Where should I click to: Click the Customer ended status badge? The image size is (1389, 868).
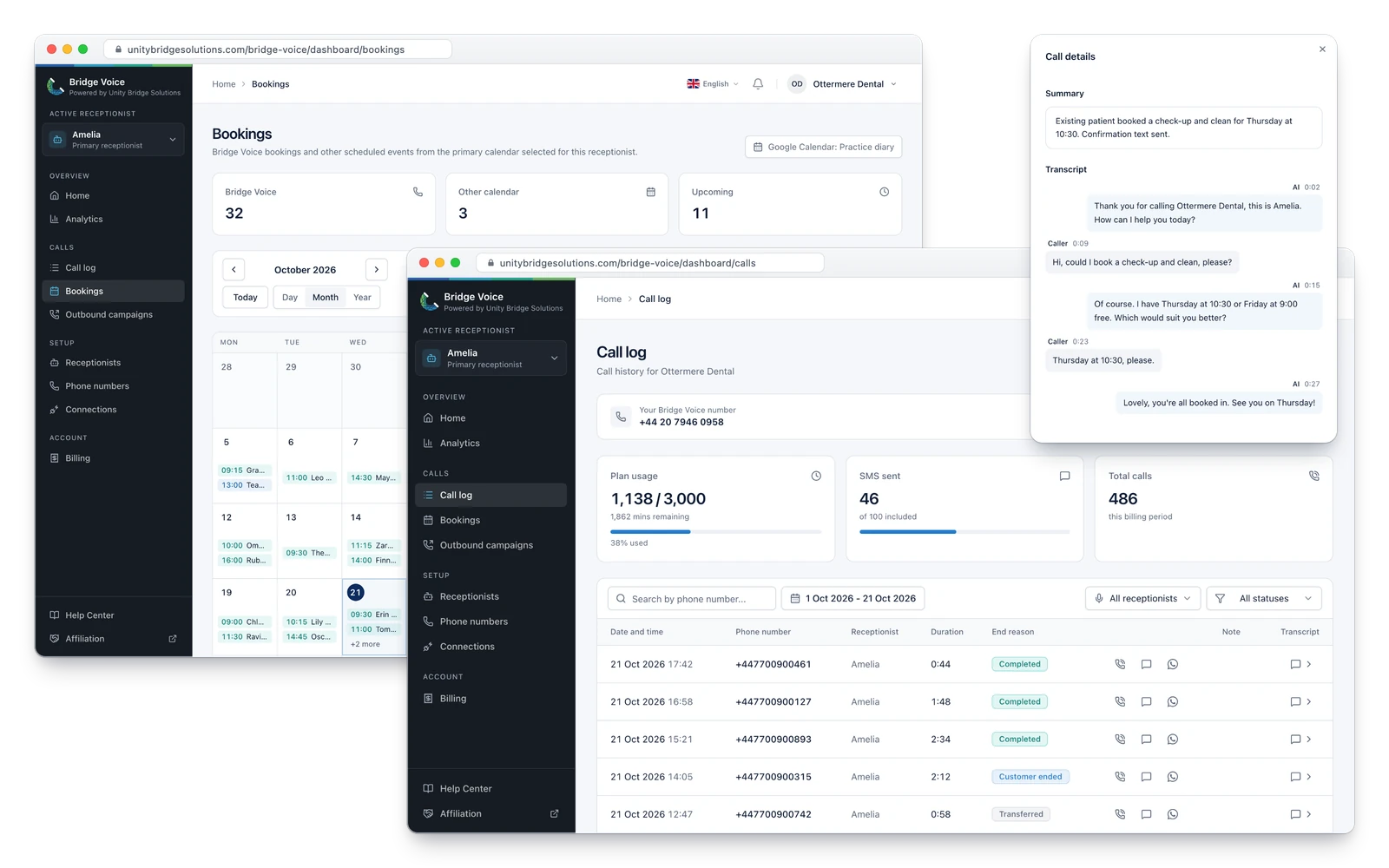1030,777
